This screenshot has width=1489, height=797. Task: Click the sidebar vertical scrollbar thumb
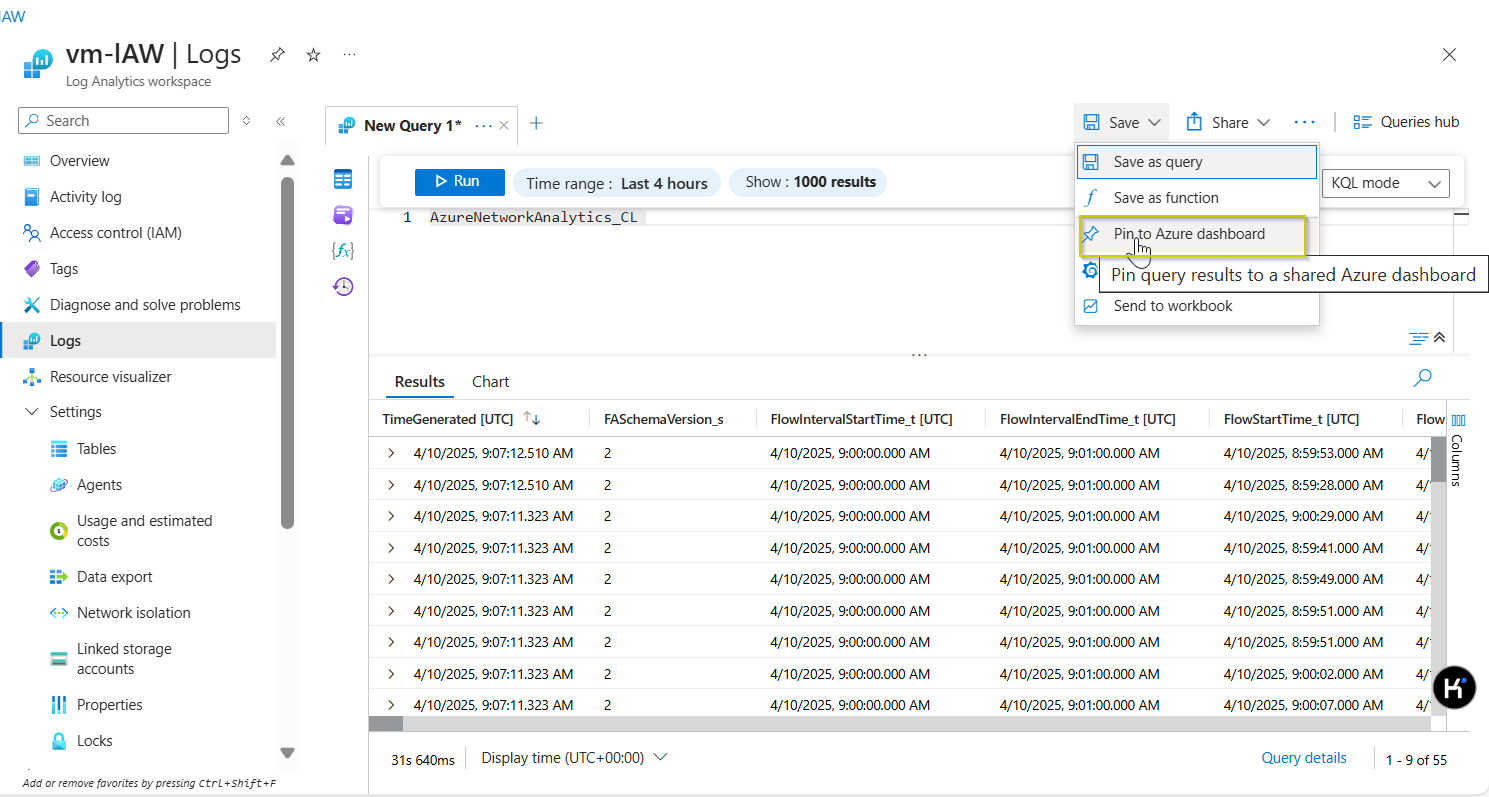288,352
